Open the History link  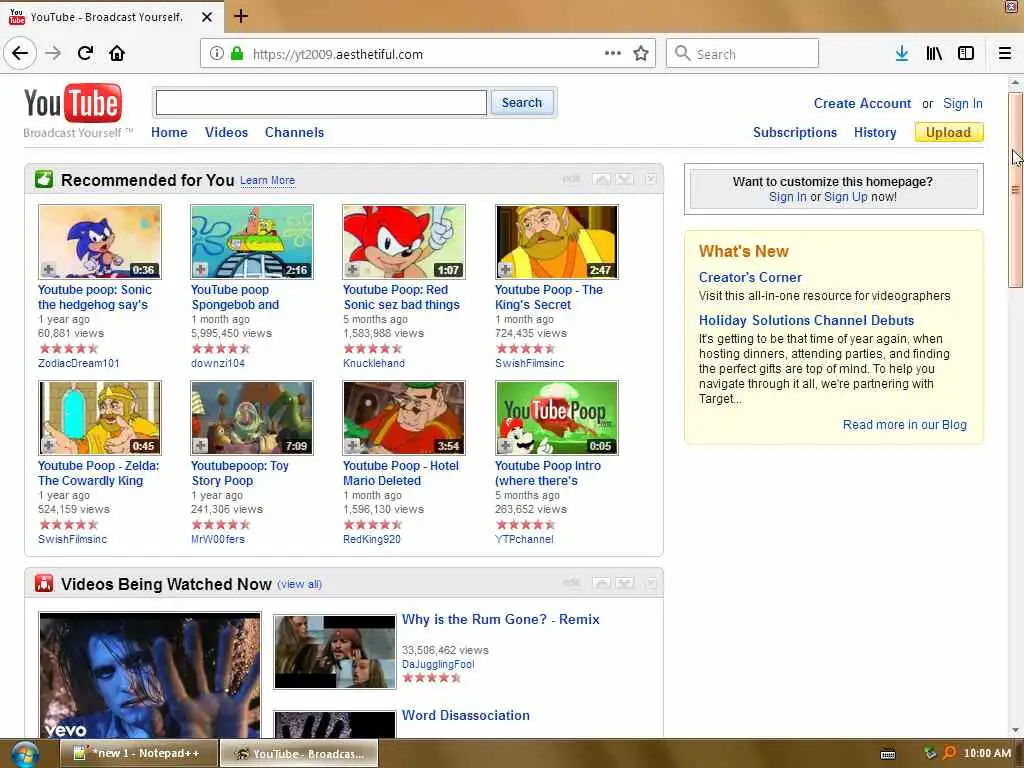tap(875, 133)
